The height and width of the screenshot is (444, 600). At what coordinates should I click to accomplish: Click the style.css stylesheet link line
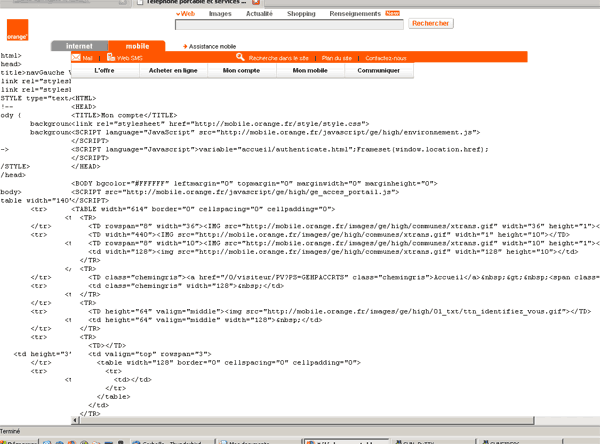[x=220, y=124]
